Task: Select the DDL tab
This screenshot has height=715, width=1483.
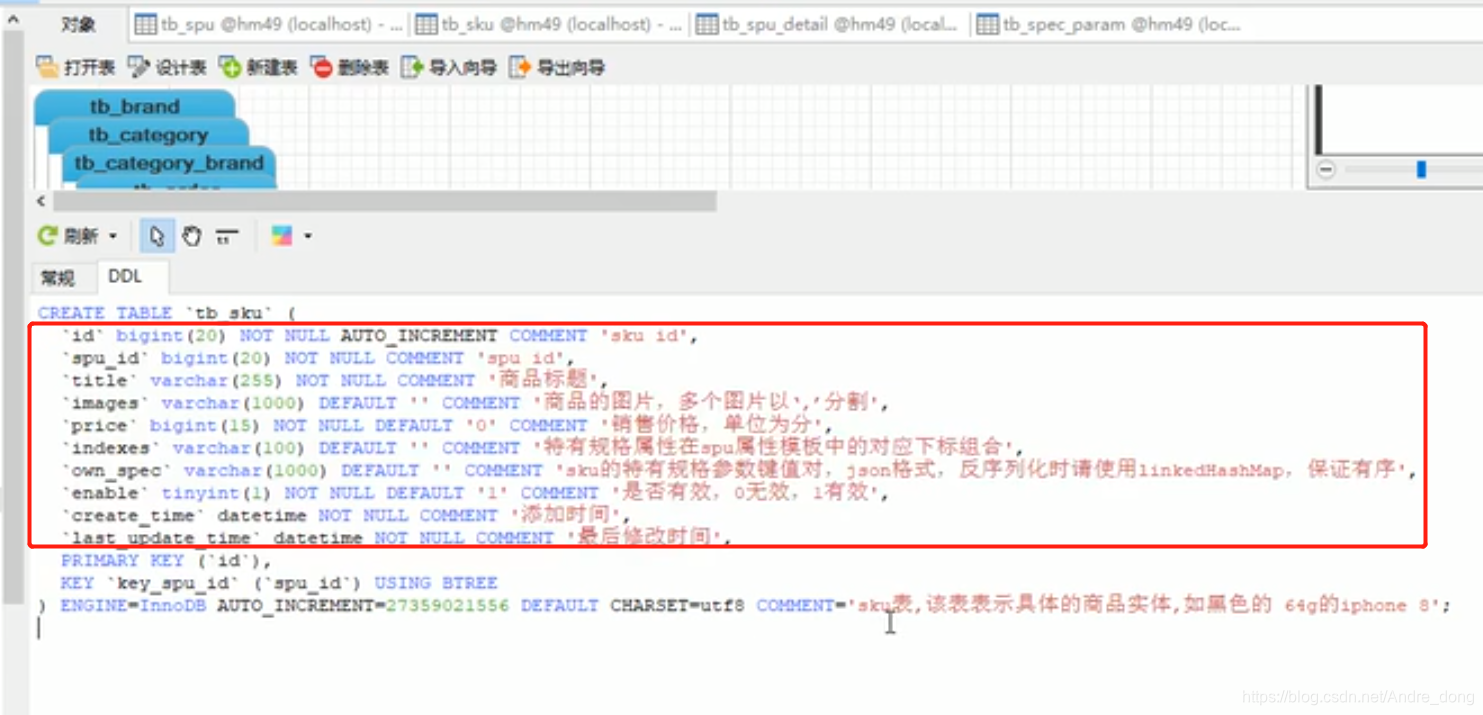Action: pyautogui.click(x=125, y=276)
